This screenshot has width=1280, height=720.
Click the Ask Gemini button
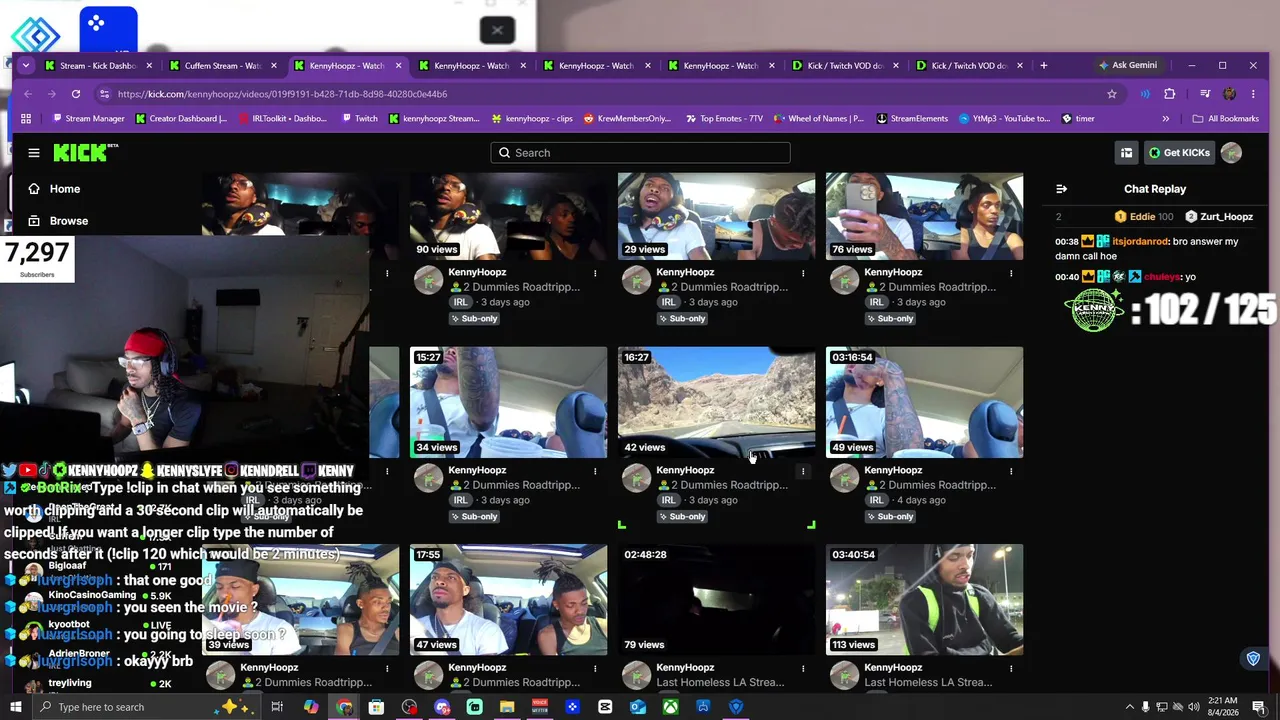click(x=1128, y=66)
